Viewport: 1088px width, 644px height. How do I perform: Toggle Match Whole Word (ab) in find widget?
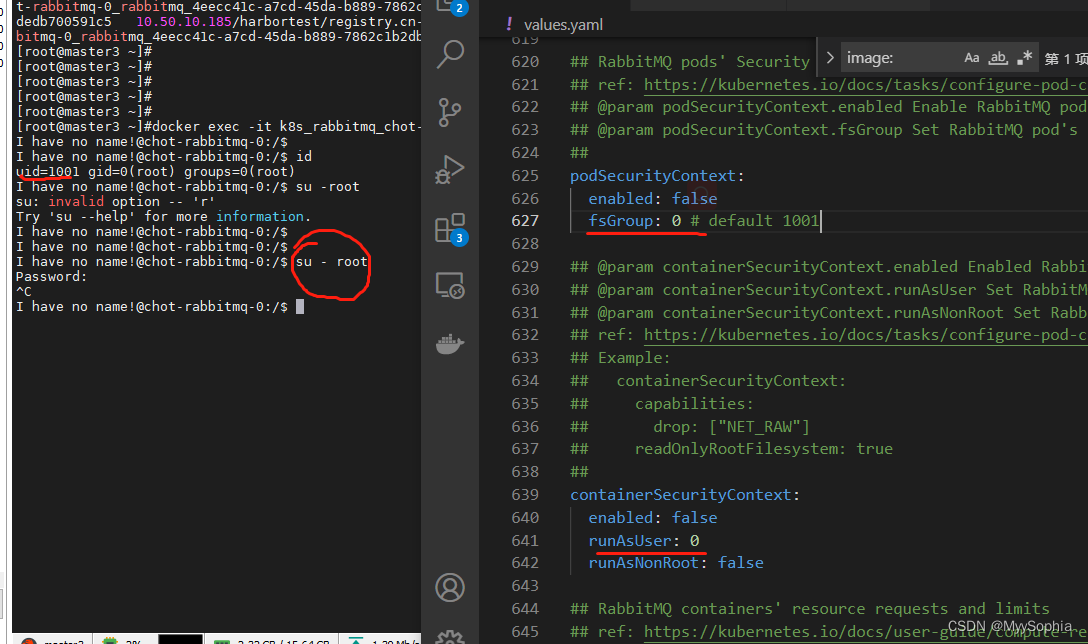(x=998, y=58)
